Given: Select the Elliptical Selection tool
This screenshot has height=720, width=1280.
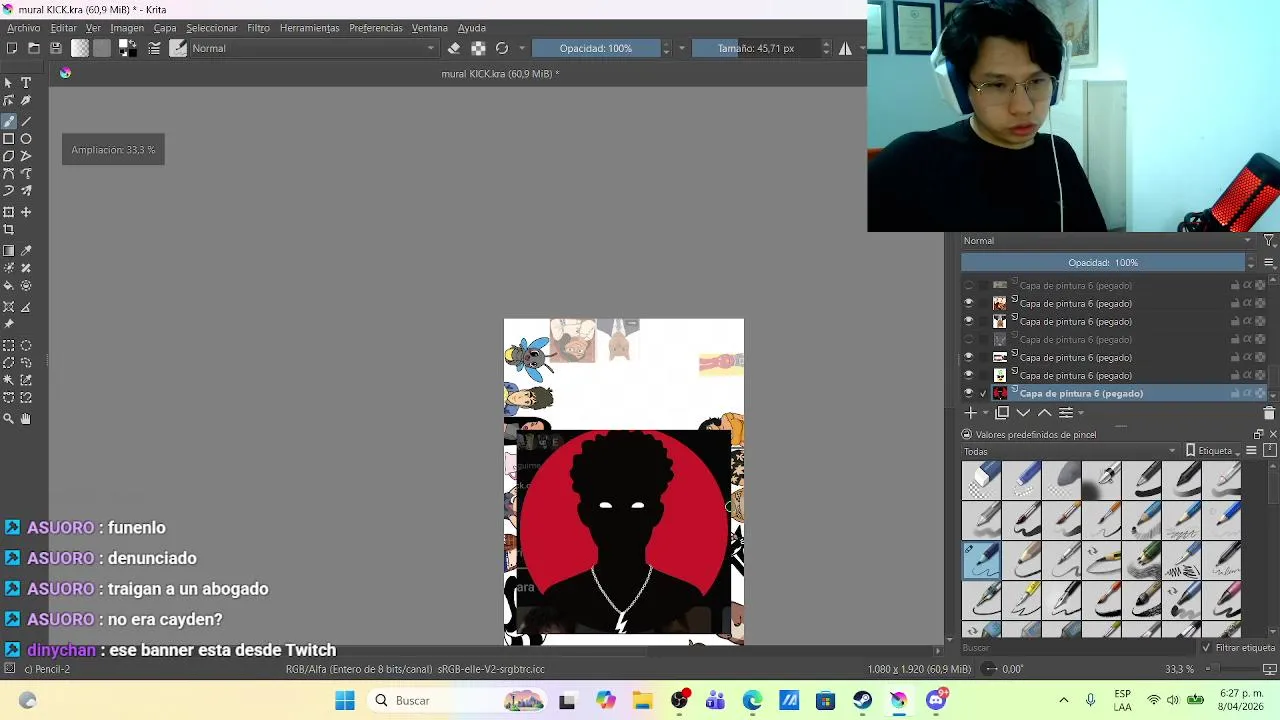Looking at the screenshot, I should (x=26, y=346).
